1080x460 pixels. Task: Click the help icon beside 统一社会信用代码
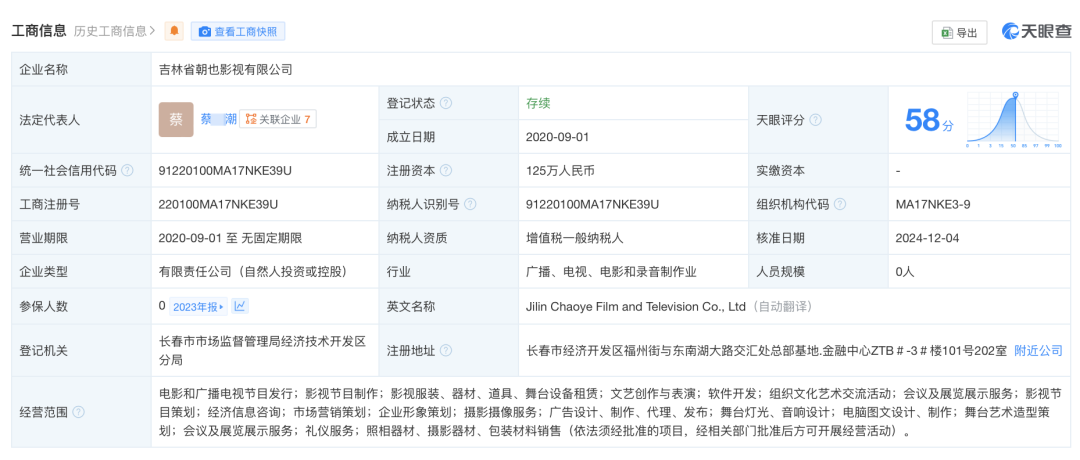pyautogui.click(x=127, y=171)
